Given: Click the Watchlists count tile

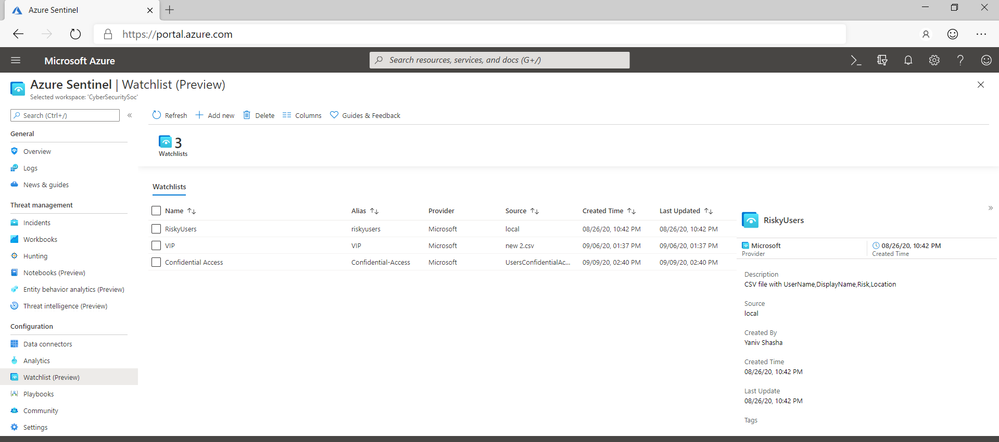Looking at the screenshot, I should [x=173, y=145].
